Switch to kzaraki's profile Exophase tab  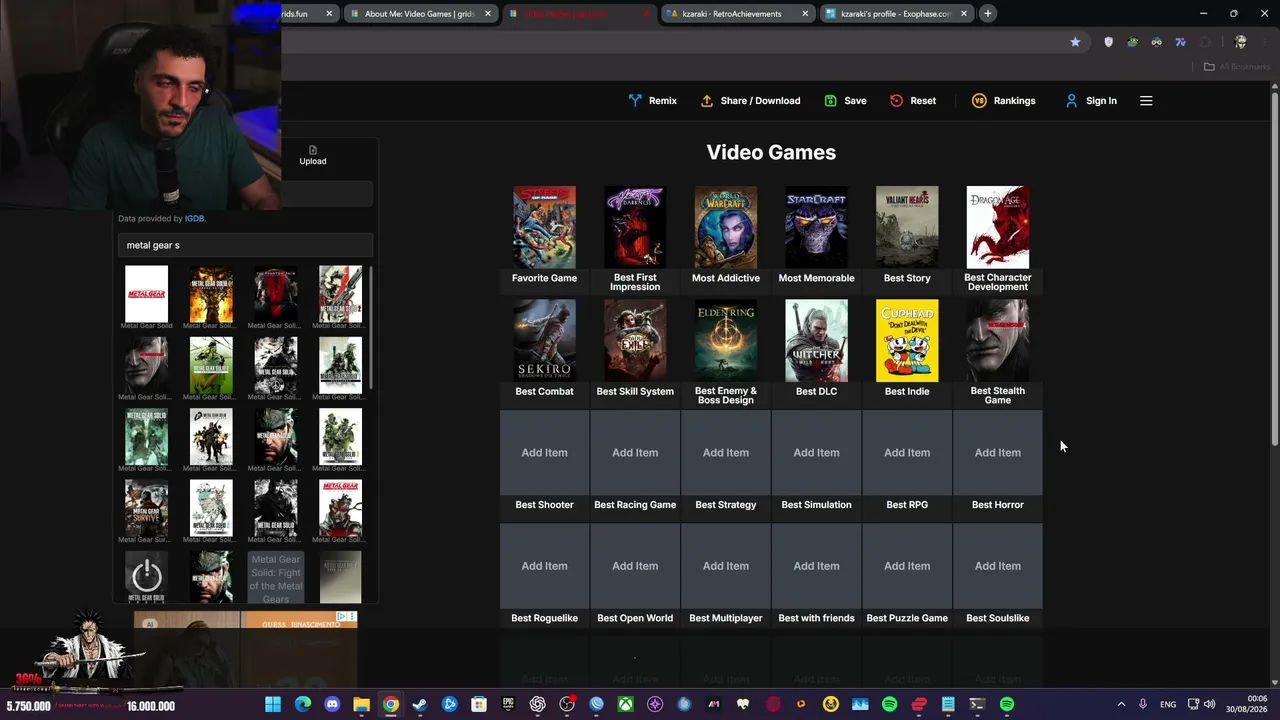897,14
